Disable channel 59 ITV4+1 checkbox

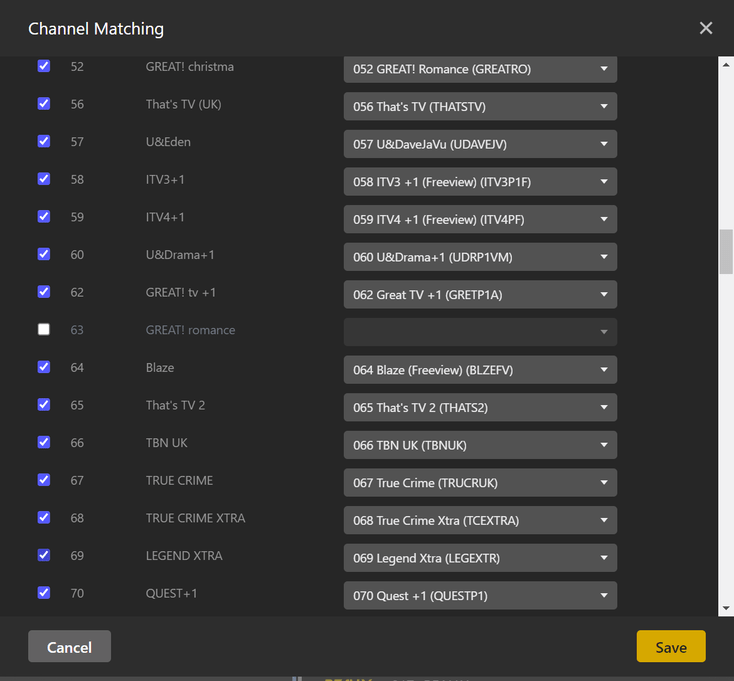click(44, 217)
